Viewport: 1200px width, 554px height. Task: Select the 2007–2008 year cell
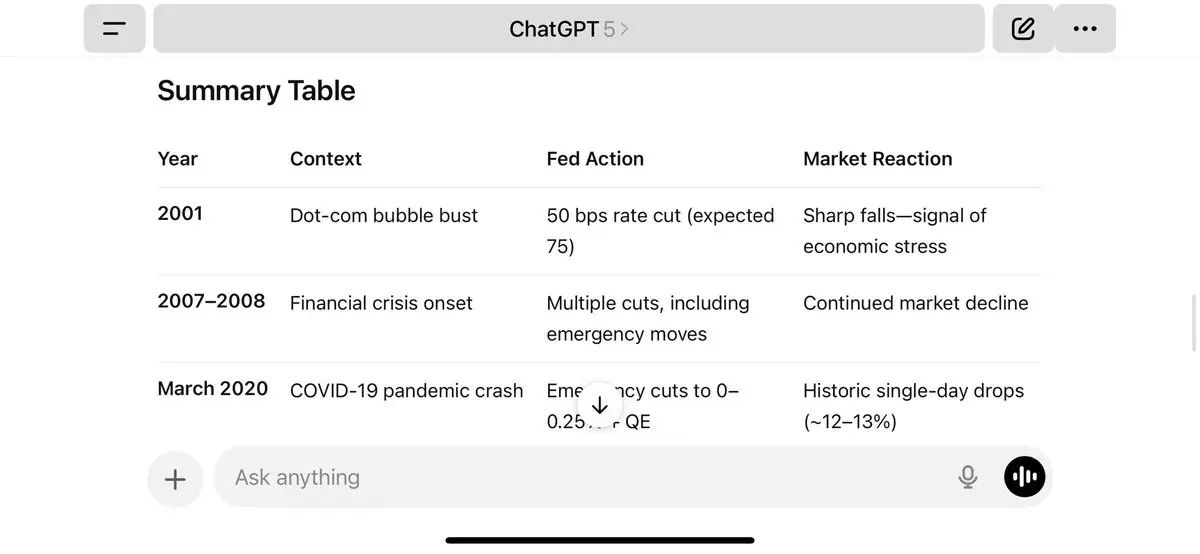pyautogui.click(x=211, y=301)
